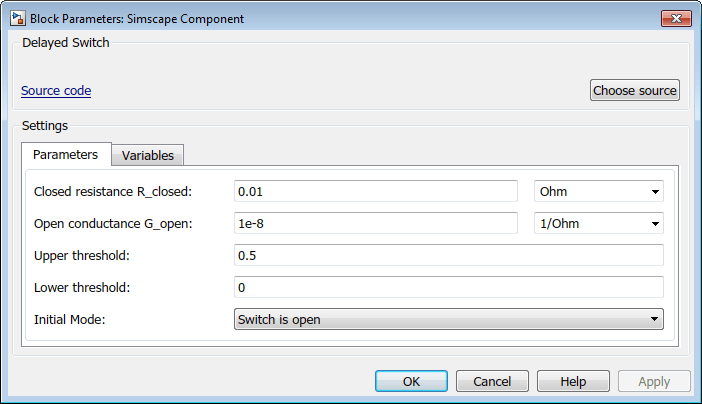Expand the 1/Ohm unit dropdown
Screen dimensions: 702x404
598,224
